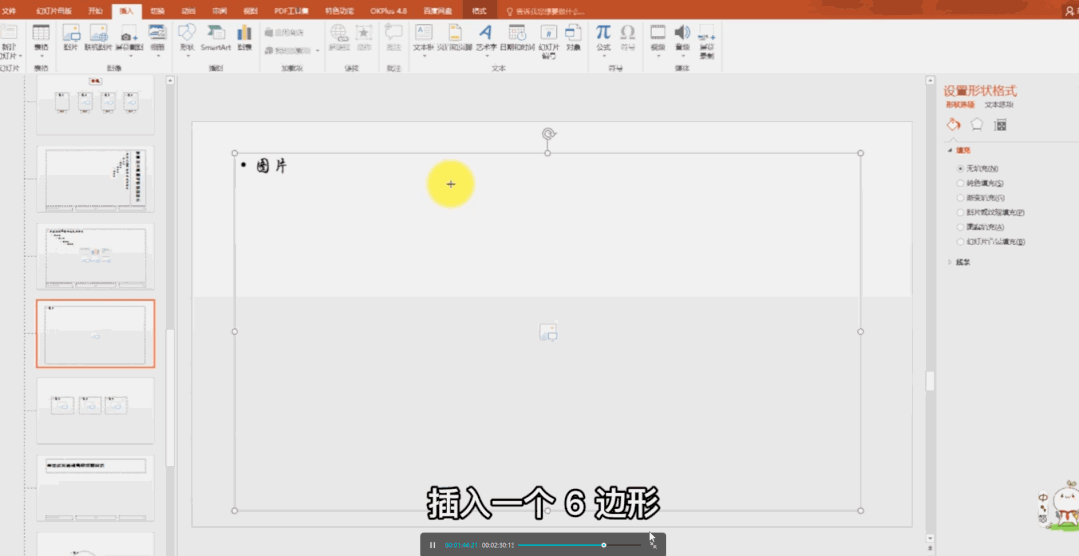Select No fill (无填充) radio button
Screen dimensions: 1079x556
coord(961,169)
